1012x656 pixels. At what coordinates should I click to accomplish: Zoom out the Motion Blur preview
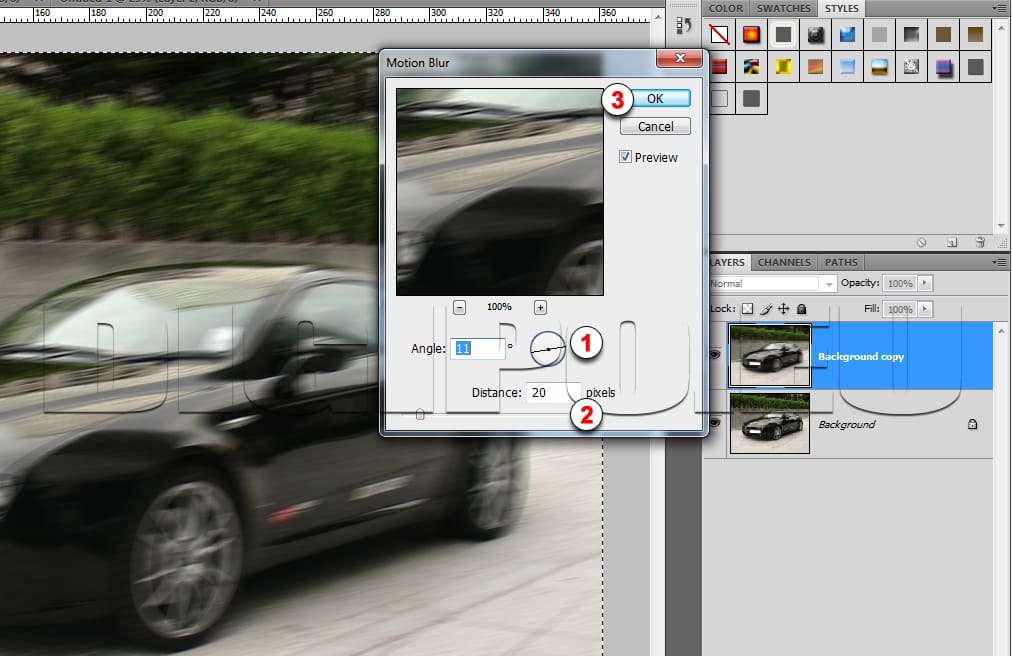click(x=459, y=307)
